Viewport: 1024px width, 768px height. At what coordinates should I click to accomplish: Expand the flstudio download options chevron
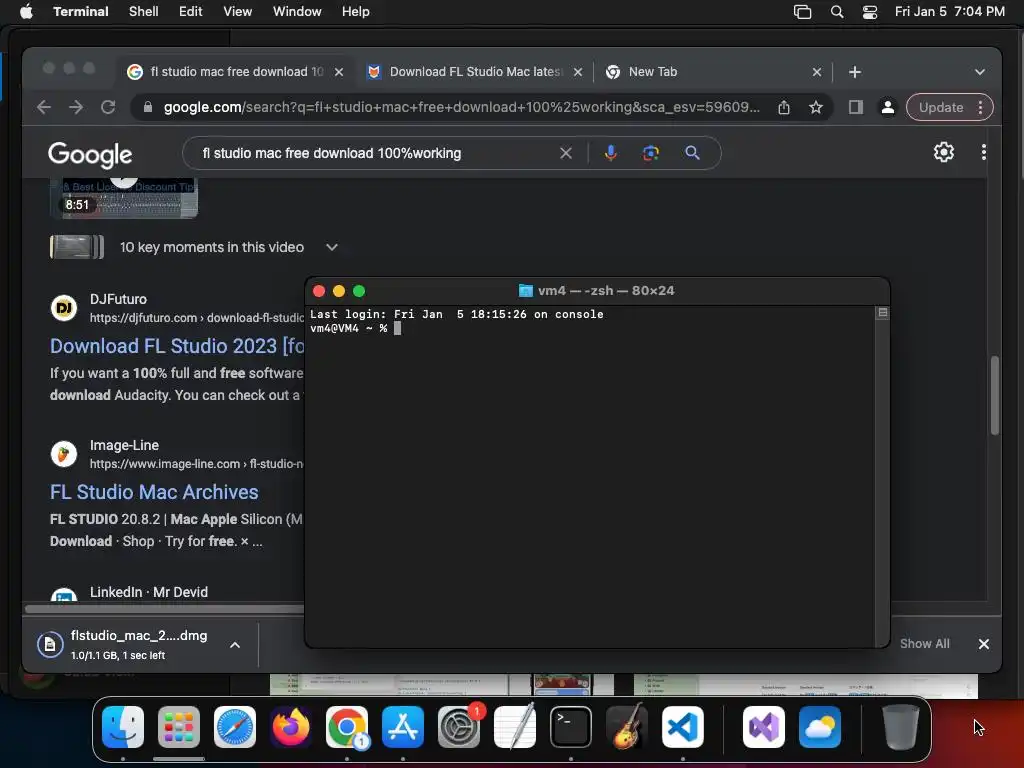235,645
